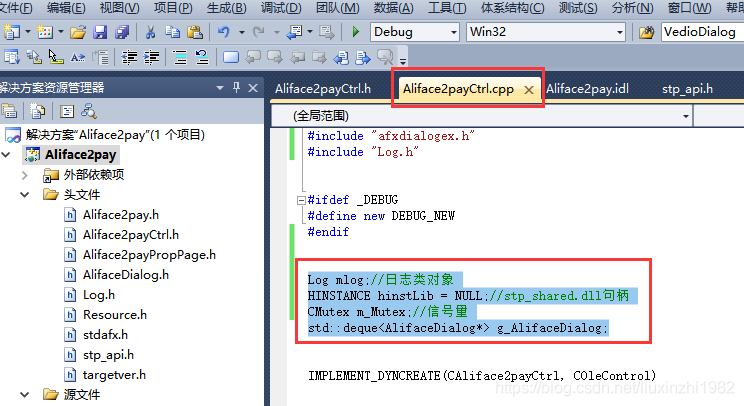Click the Navigate Backward icon
The height and width of the screenshot is (406, 744).
[x=294, y=32]
